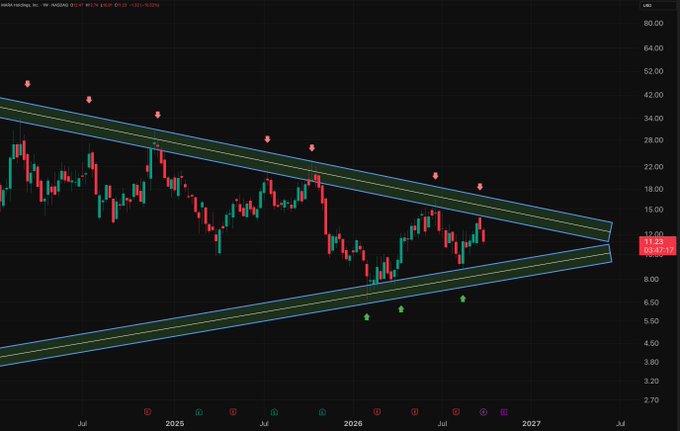Click the 2025 label on the time axis

(175, 423)
